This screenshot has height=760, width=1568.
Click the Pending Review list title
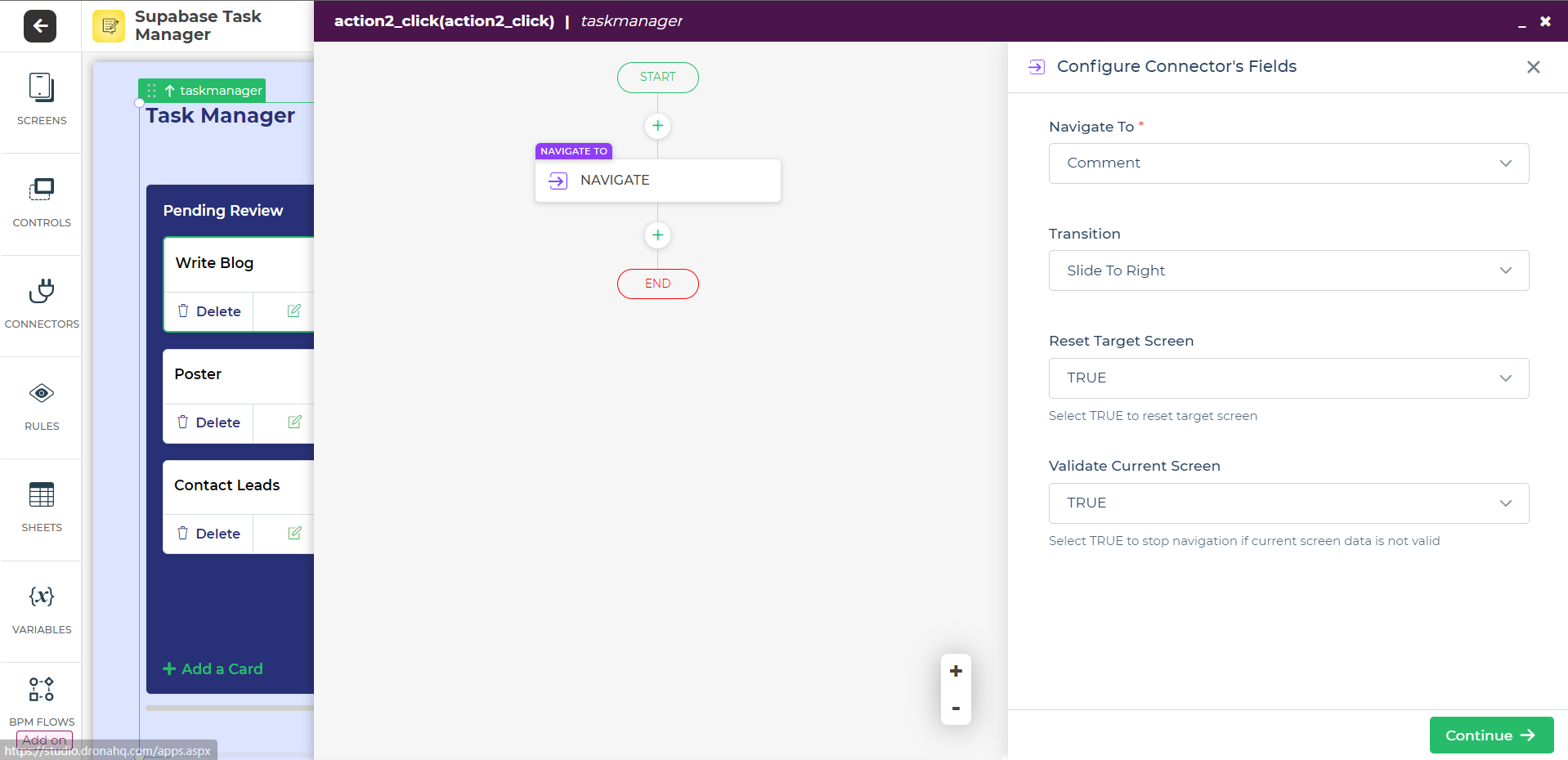223,211
